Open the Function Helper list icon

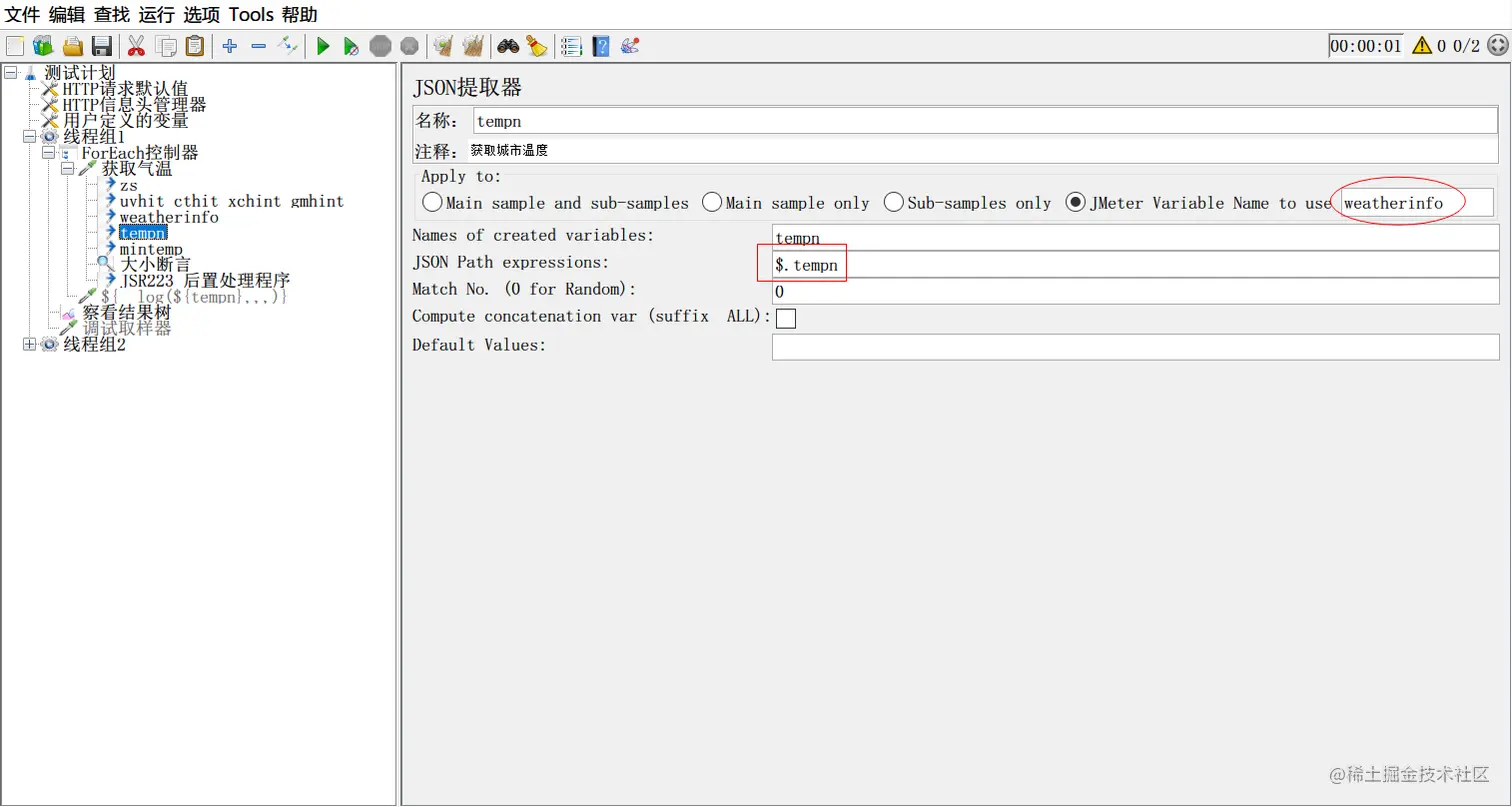572,46
